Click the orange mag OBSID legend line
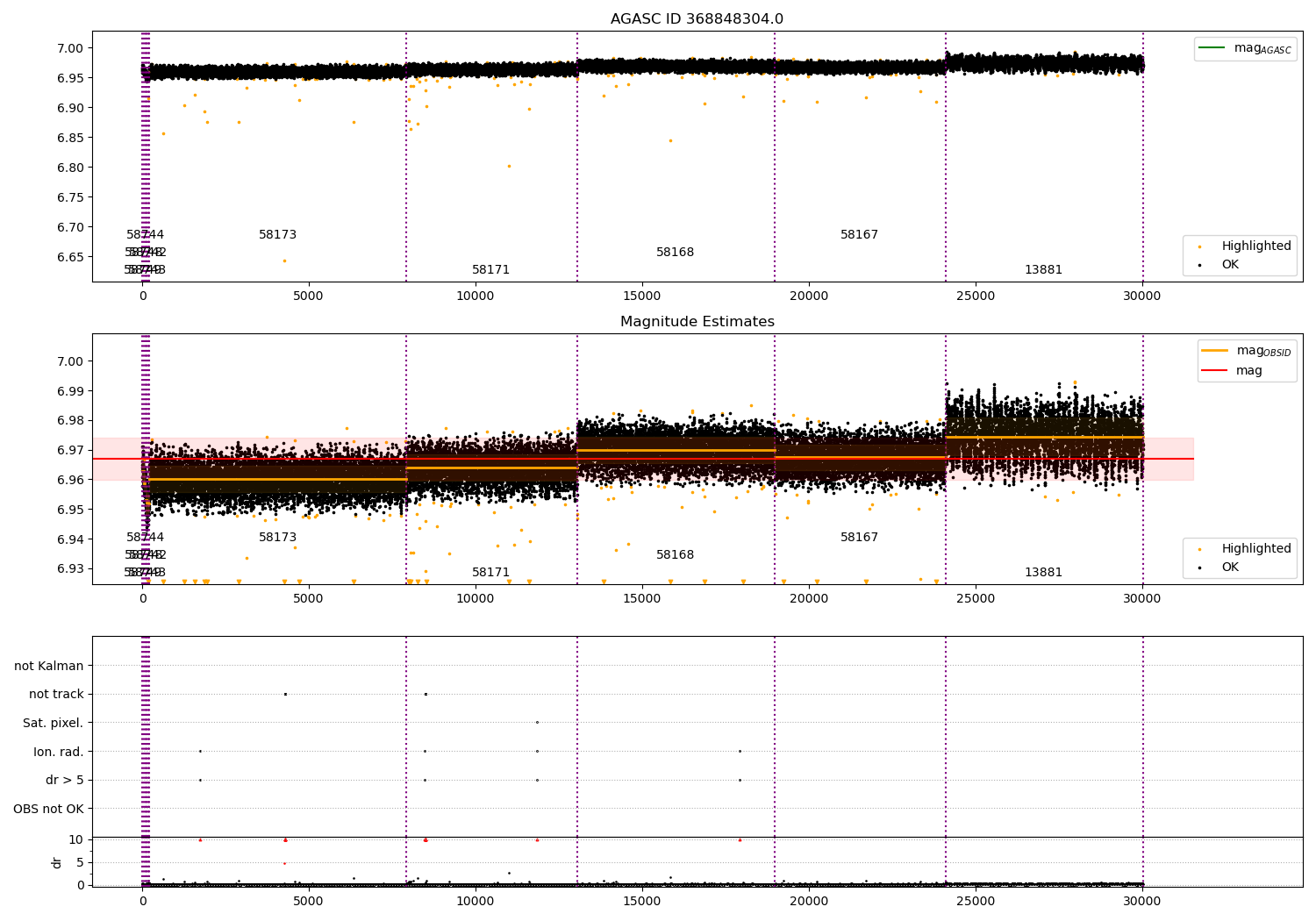The image size is (1316, 921). [x=1215, y=351]
